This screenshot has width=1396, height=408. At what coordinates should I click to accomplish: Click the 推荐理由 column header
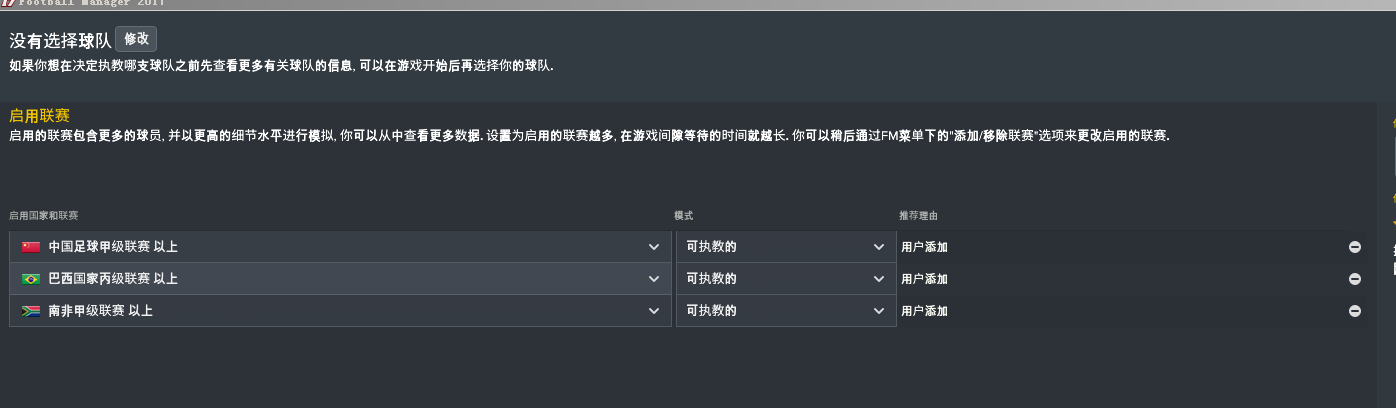coord(918,216)
